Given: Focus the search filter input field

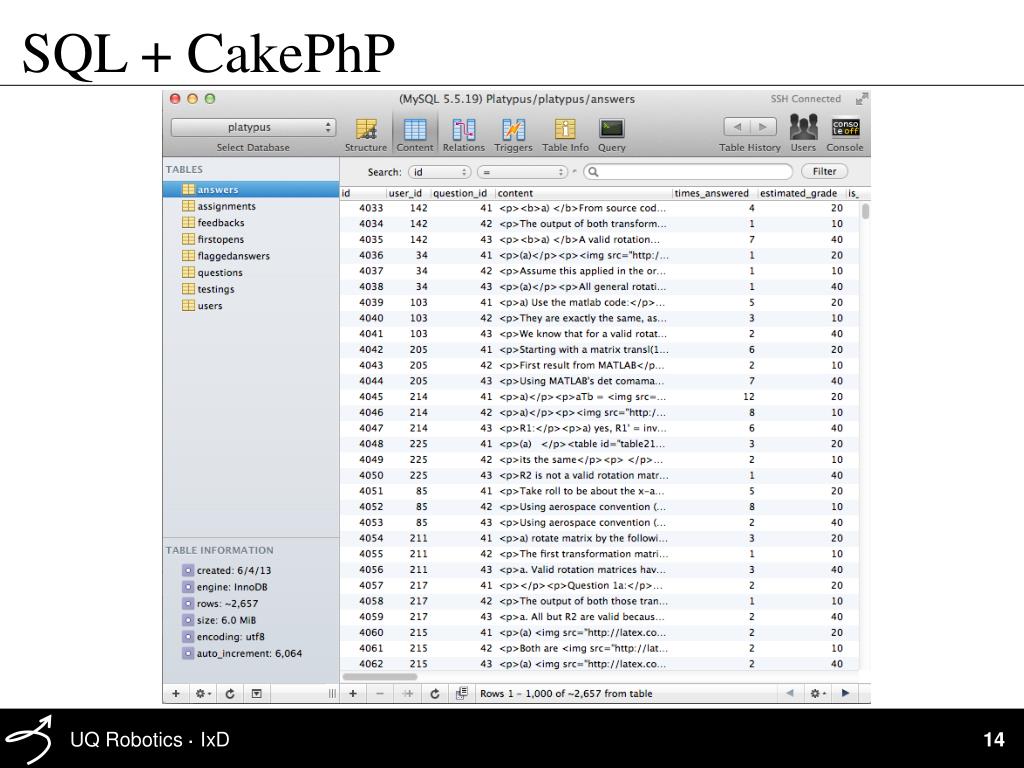Looking at the screenshot, I should (x=688, y=171).
